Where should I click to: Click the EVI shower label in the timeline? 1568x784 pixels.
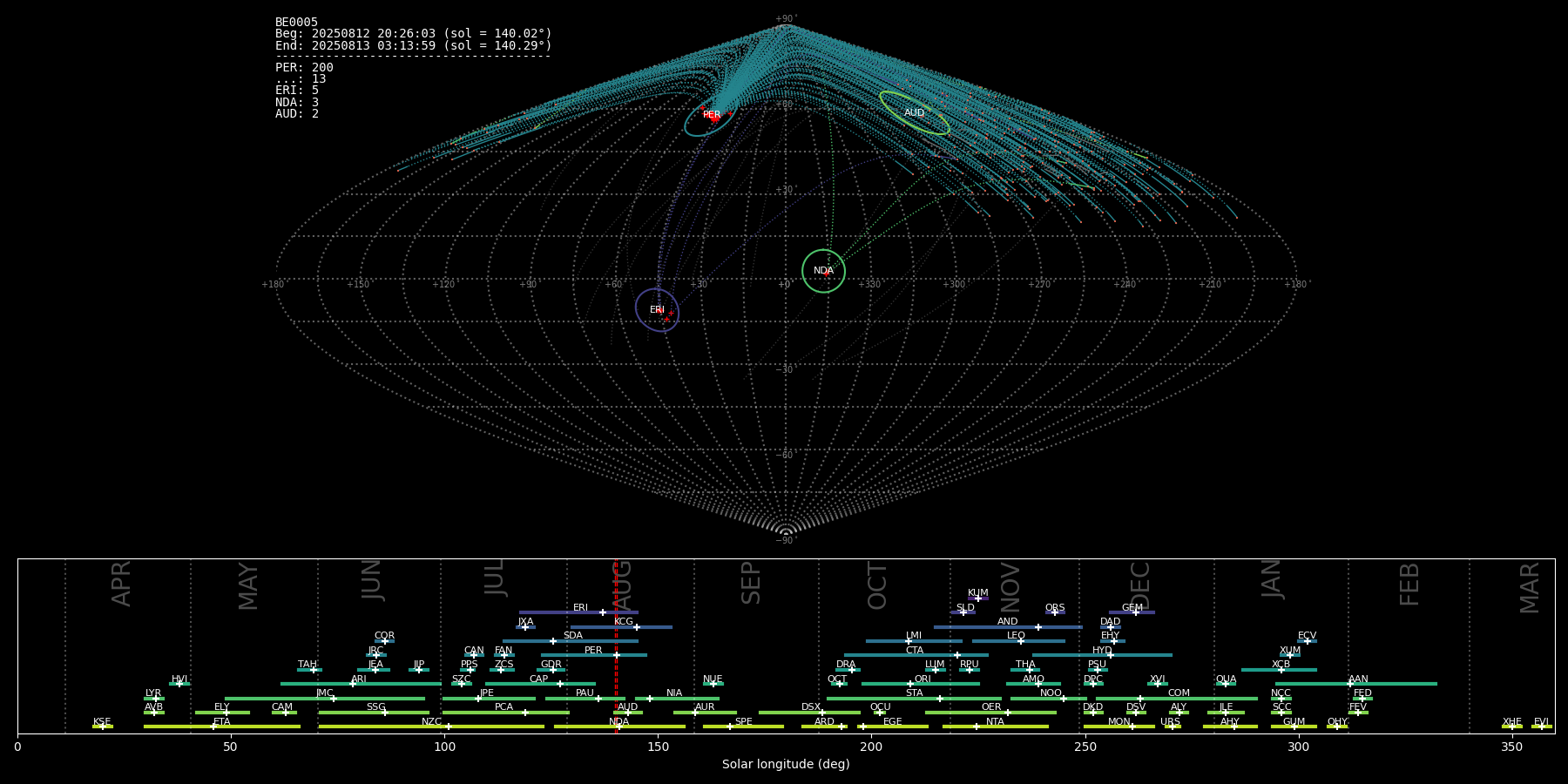point(1541,722)
